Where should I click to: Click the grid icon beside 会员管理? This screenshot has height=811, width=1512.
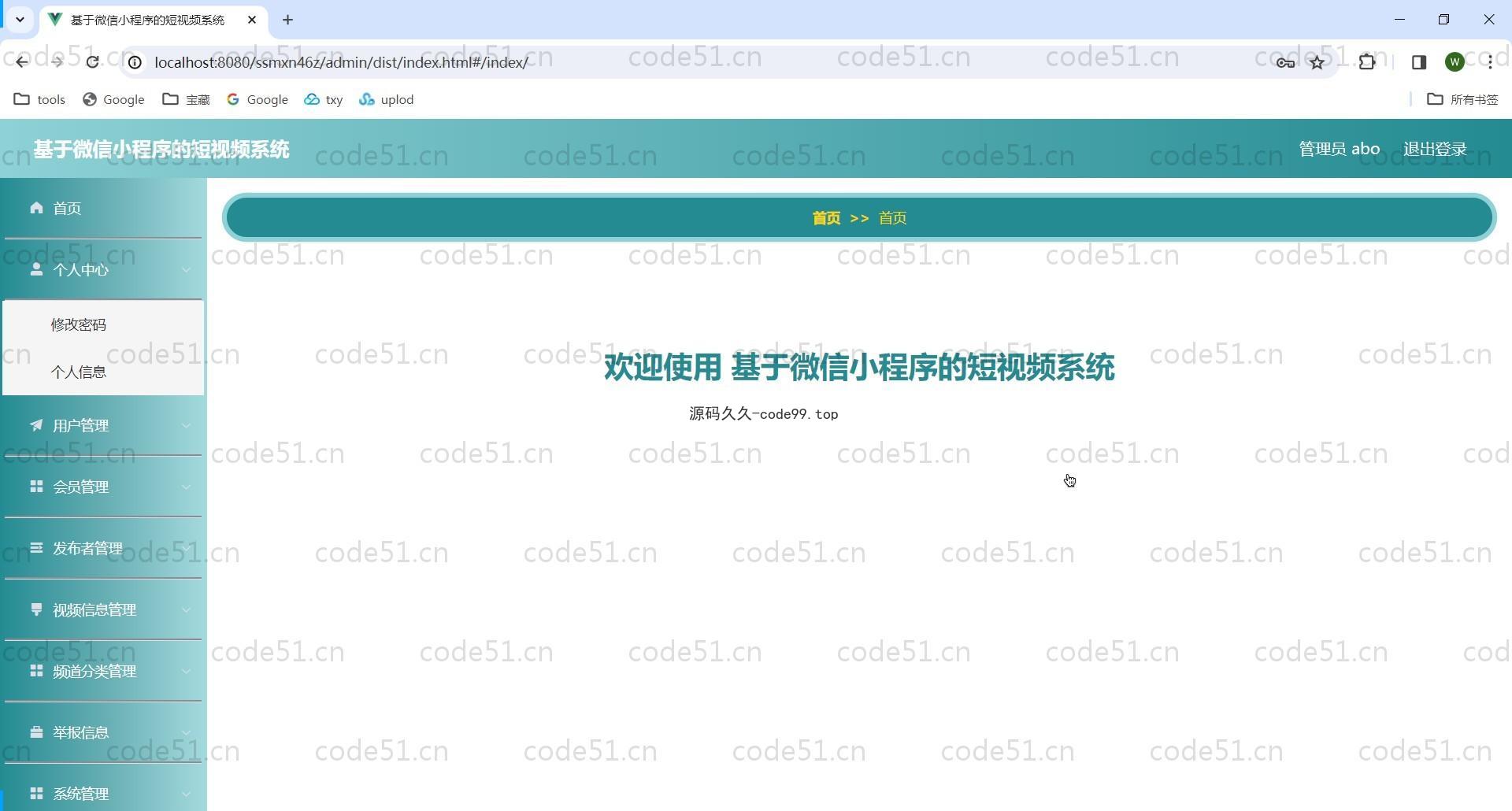(36, 486)
